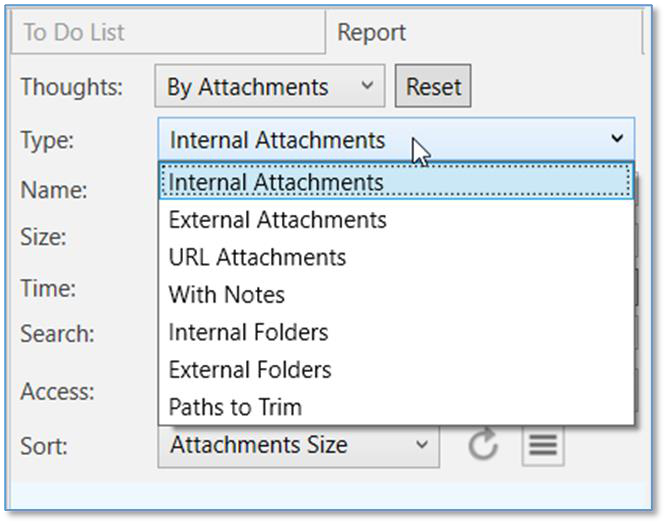Collapse the Type dropdown via its arrow

(617, 139)
